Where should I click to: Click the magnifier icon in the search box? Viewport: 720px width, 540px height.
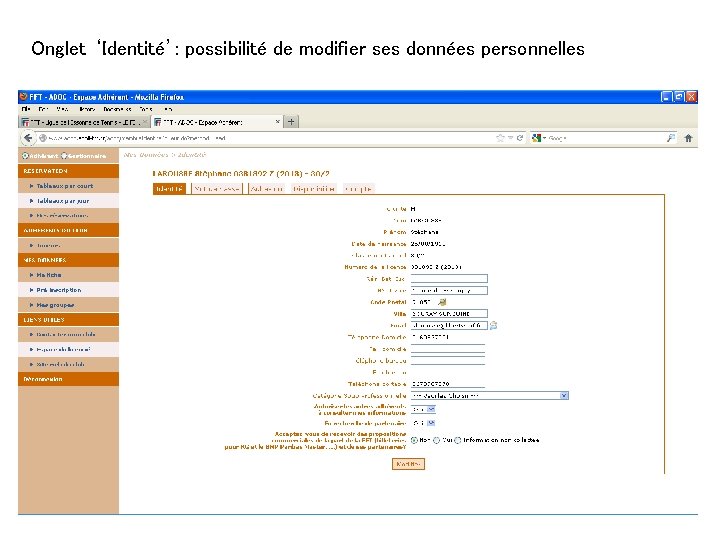(x=671, y=138)
